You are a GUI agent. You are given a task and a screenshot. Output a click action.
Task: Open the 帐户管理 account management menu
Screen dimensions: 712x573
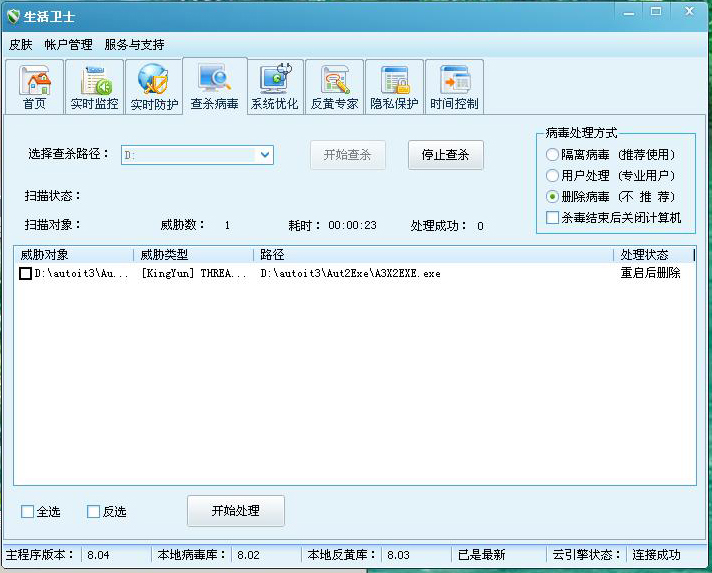[68, 45]
